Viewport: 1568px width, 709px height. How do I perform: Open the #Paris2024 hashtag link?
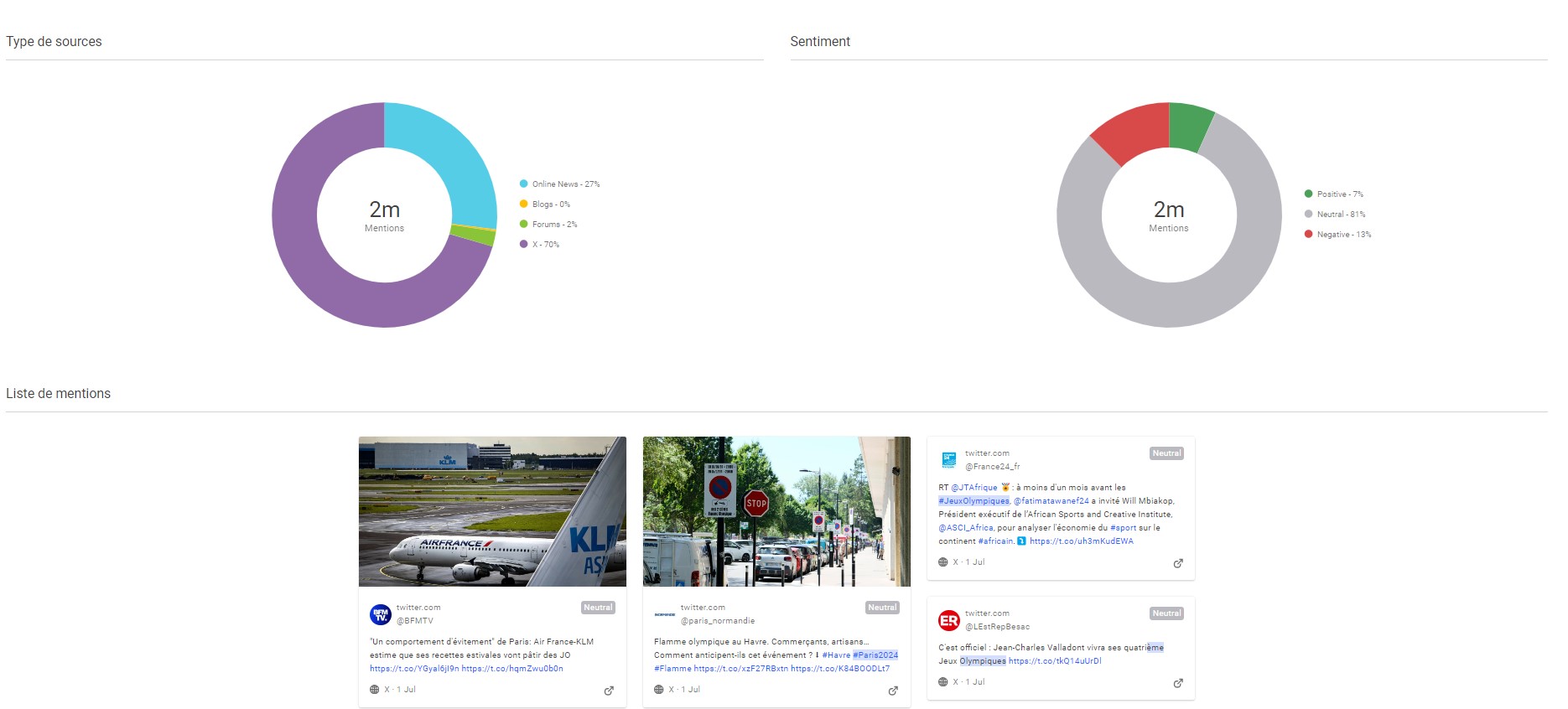point(875,655)
